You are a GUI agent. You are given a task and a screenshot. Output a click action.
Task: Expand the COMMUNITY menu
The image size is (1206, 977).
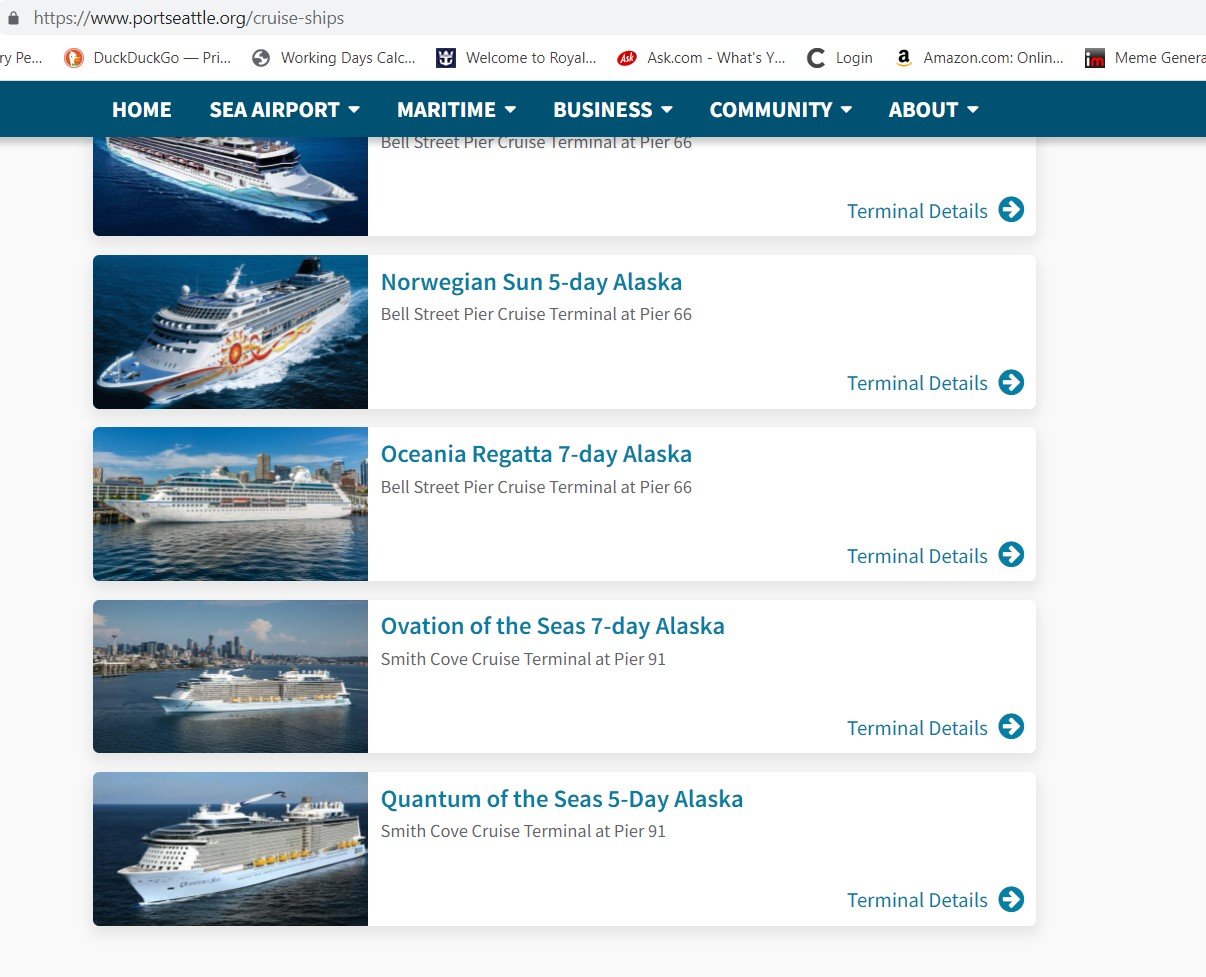(x=781, y=110)
